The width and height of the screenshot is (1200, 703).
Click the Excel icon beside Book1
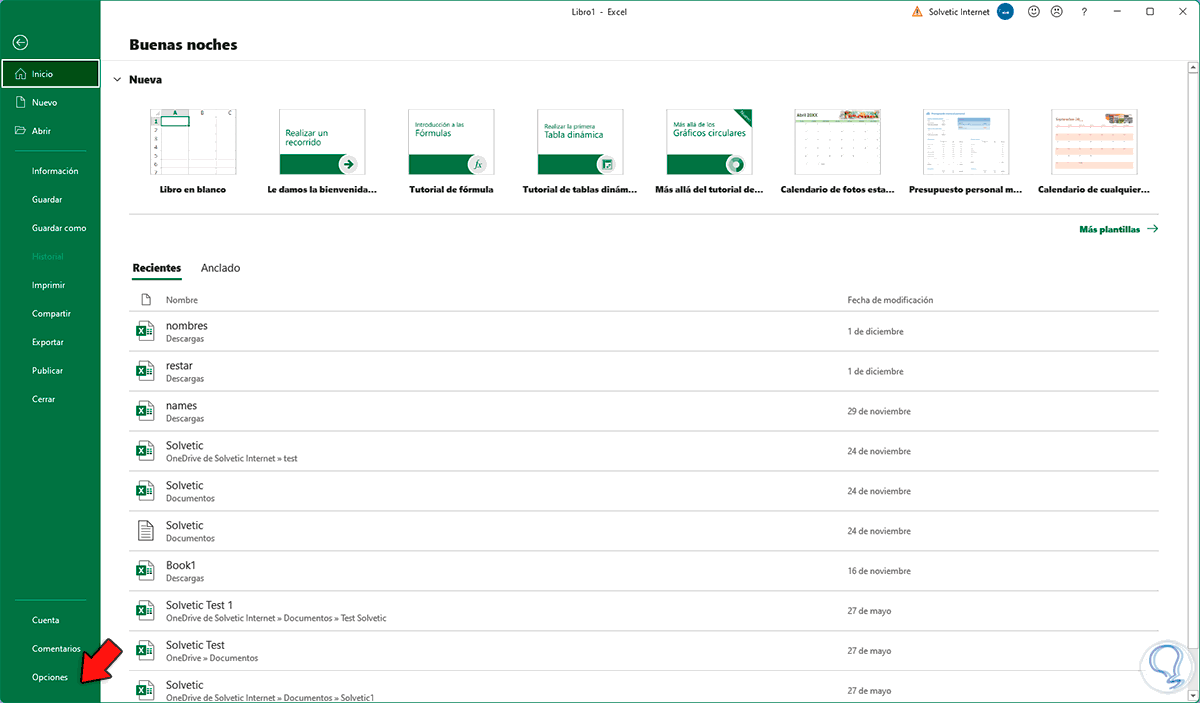(x=145, y=571)
